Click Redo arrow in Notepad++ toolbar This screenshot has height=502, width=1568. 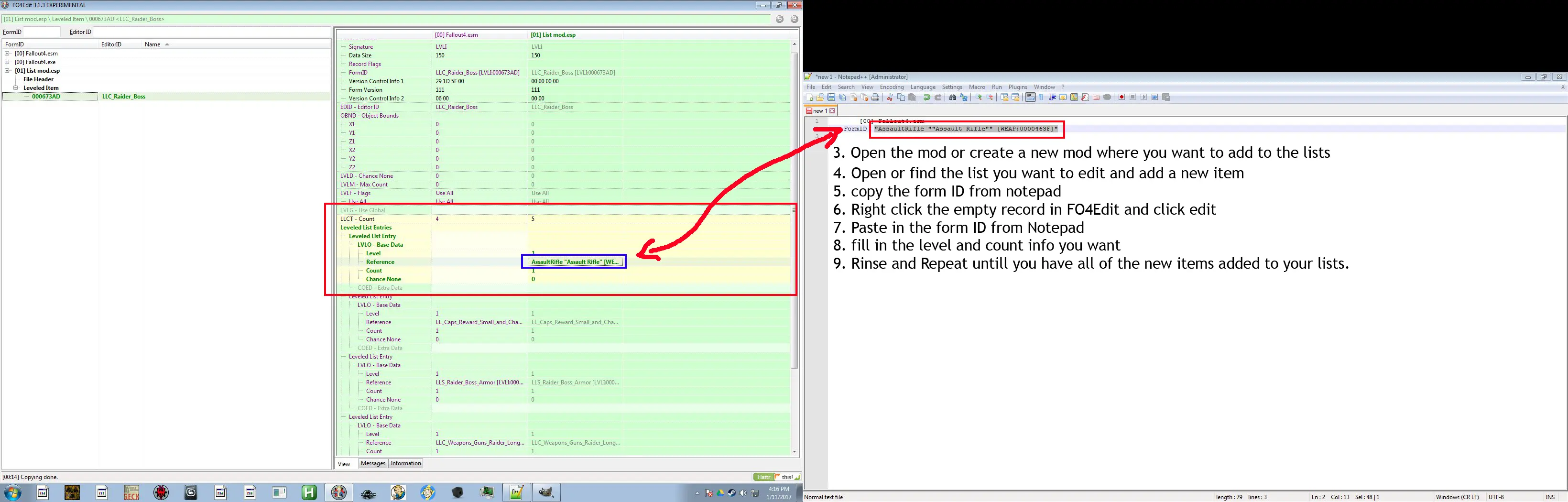[938, 98]
